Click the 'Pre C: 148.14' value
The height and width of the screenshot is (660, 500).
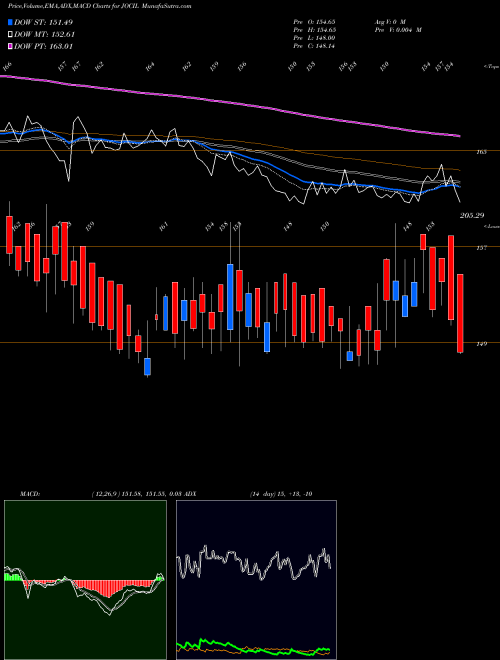[x=314, y=46]
